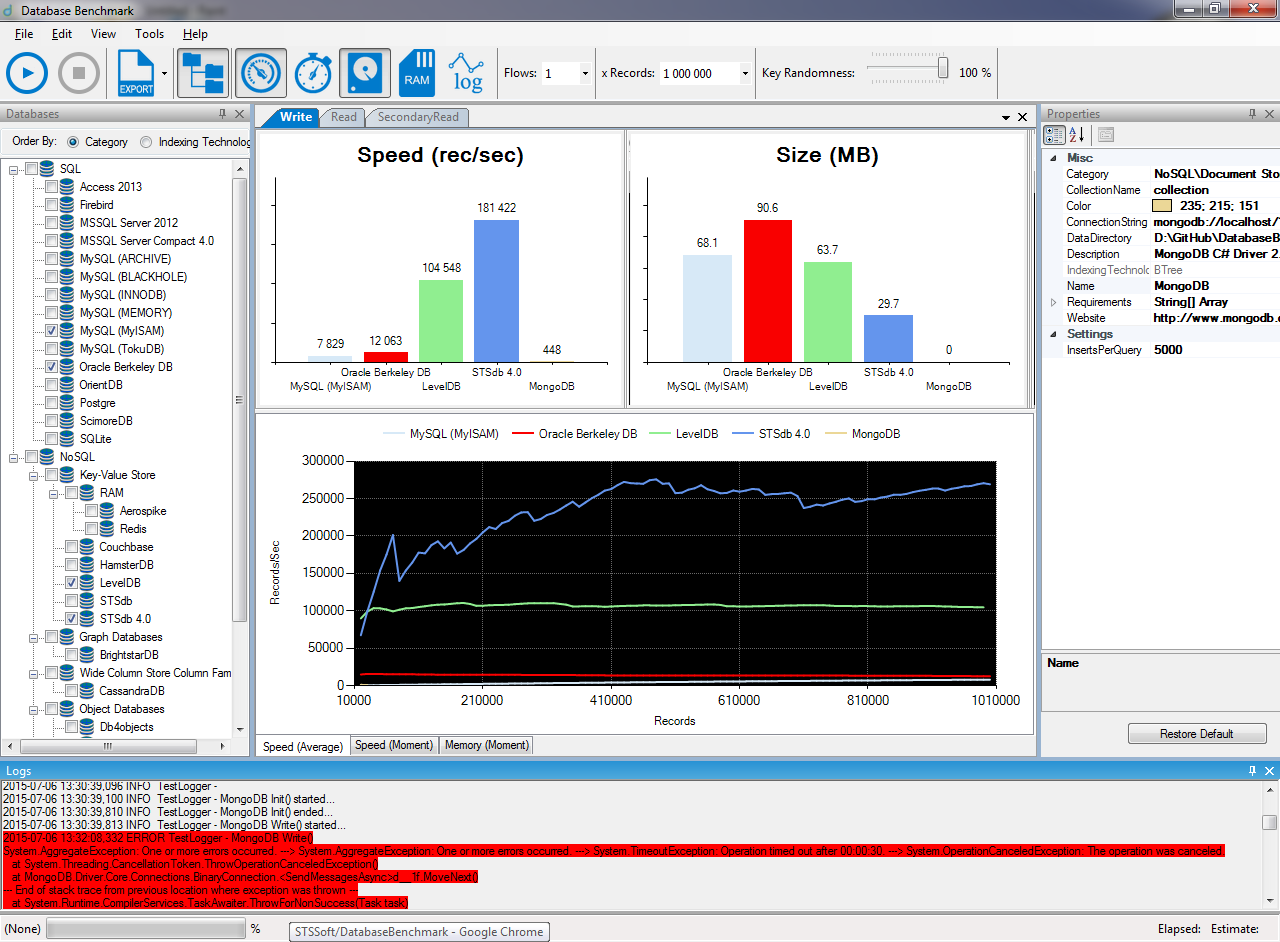Image resolution: width=1280 pixels, height=942 pixels.
Task: Open the Tools menu
Action: [149, 34]
